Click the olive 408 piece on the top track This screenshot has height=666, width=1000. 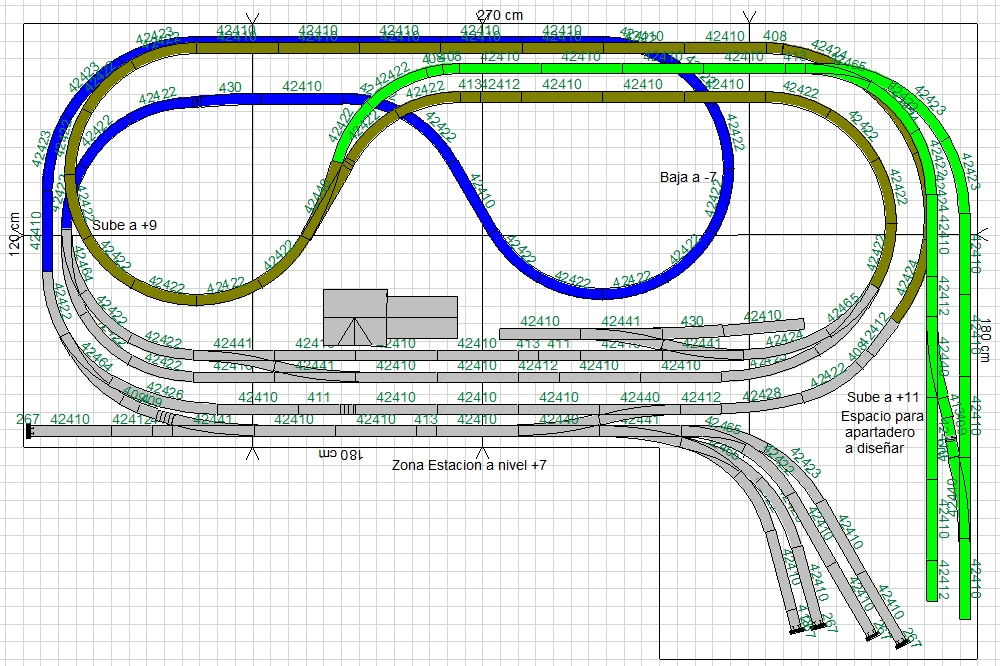[775, 47]
